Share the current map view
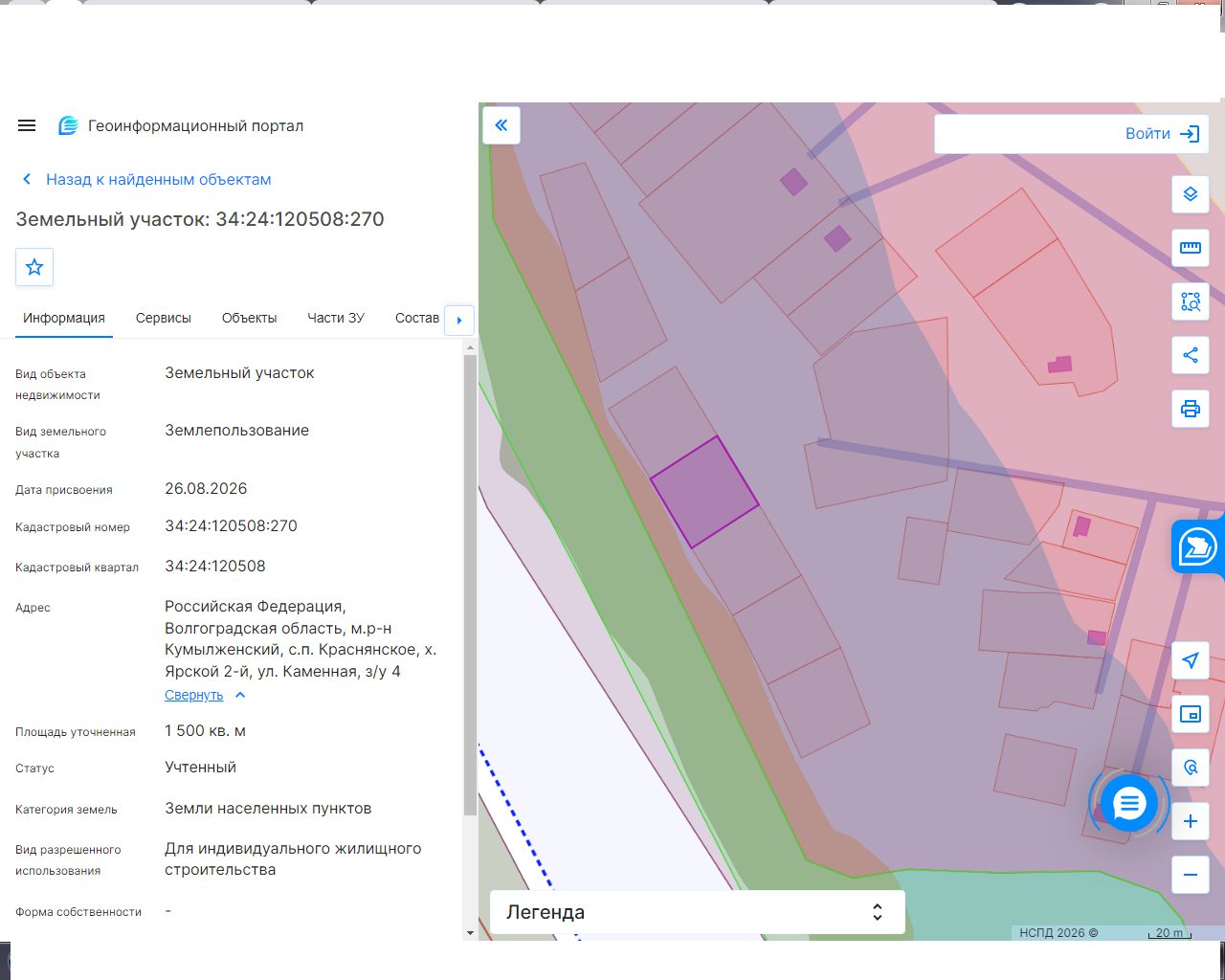Screen dimensions: 1225x980 point(1191,355)
